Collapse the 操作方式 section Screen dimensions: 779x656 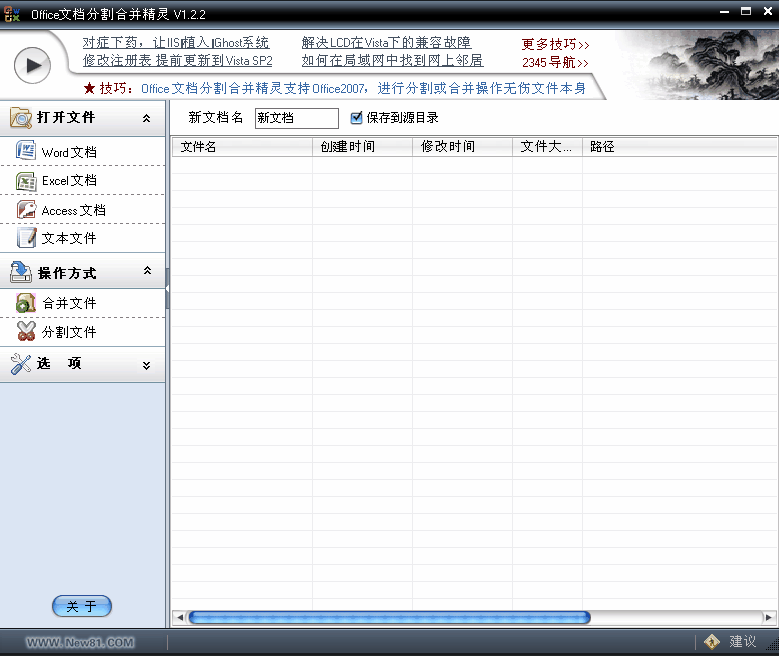point(147,271)
